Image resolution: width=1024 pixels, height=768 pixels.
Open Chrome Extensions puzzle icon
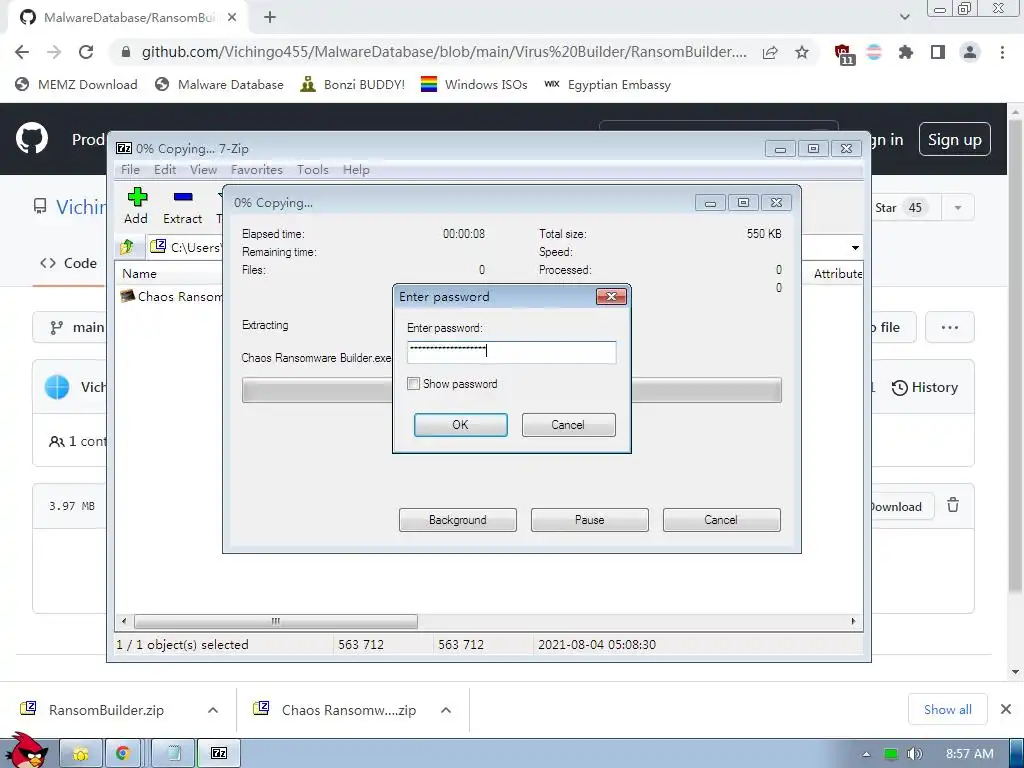point(906,52)
